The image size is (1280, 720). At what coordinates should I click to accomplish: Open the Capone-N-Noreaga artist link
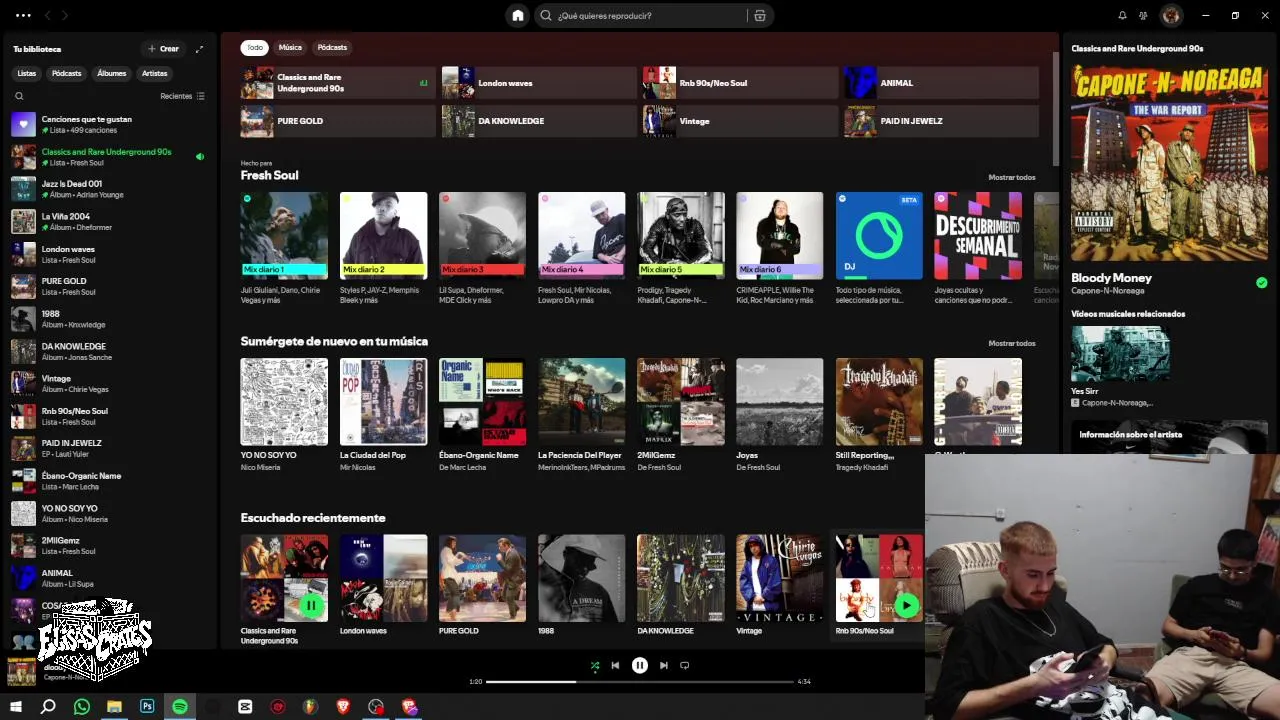coord(1107,291)
